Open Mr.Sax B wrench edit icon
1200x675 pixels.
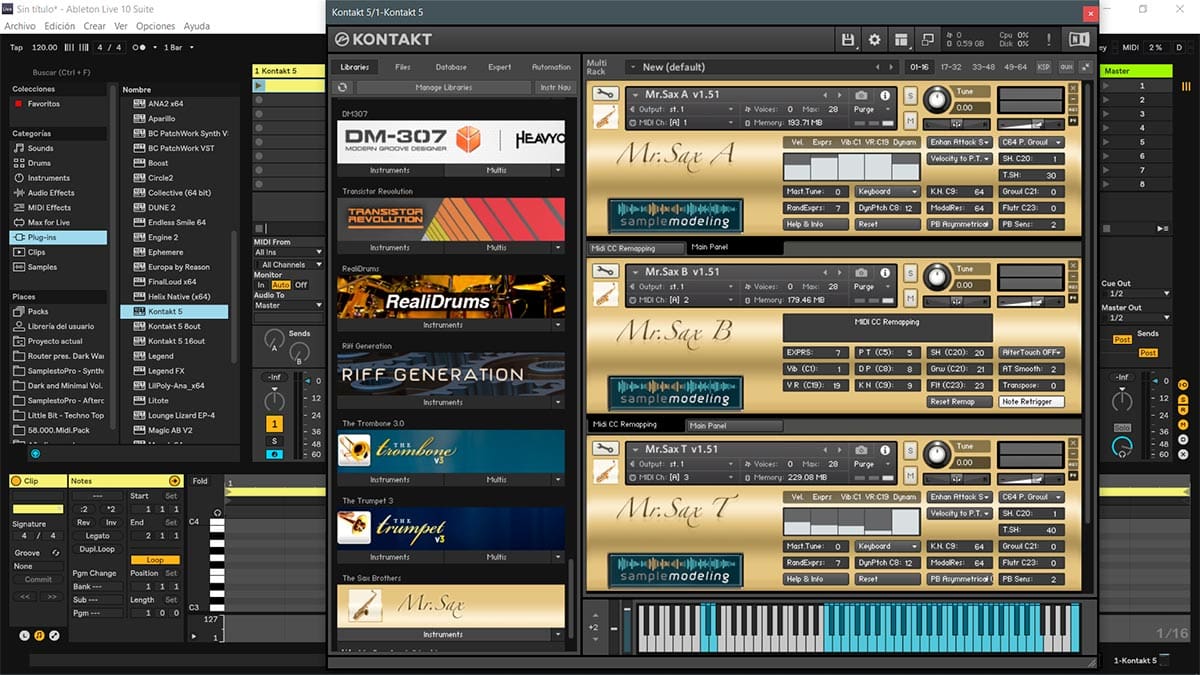pyautogui.click(x=605, y=270)
